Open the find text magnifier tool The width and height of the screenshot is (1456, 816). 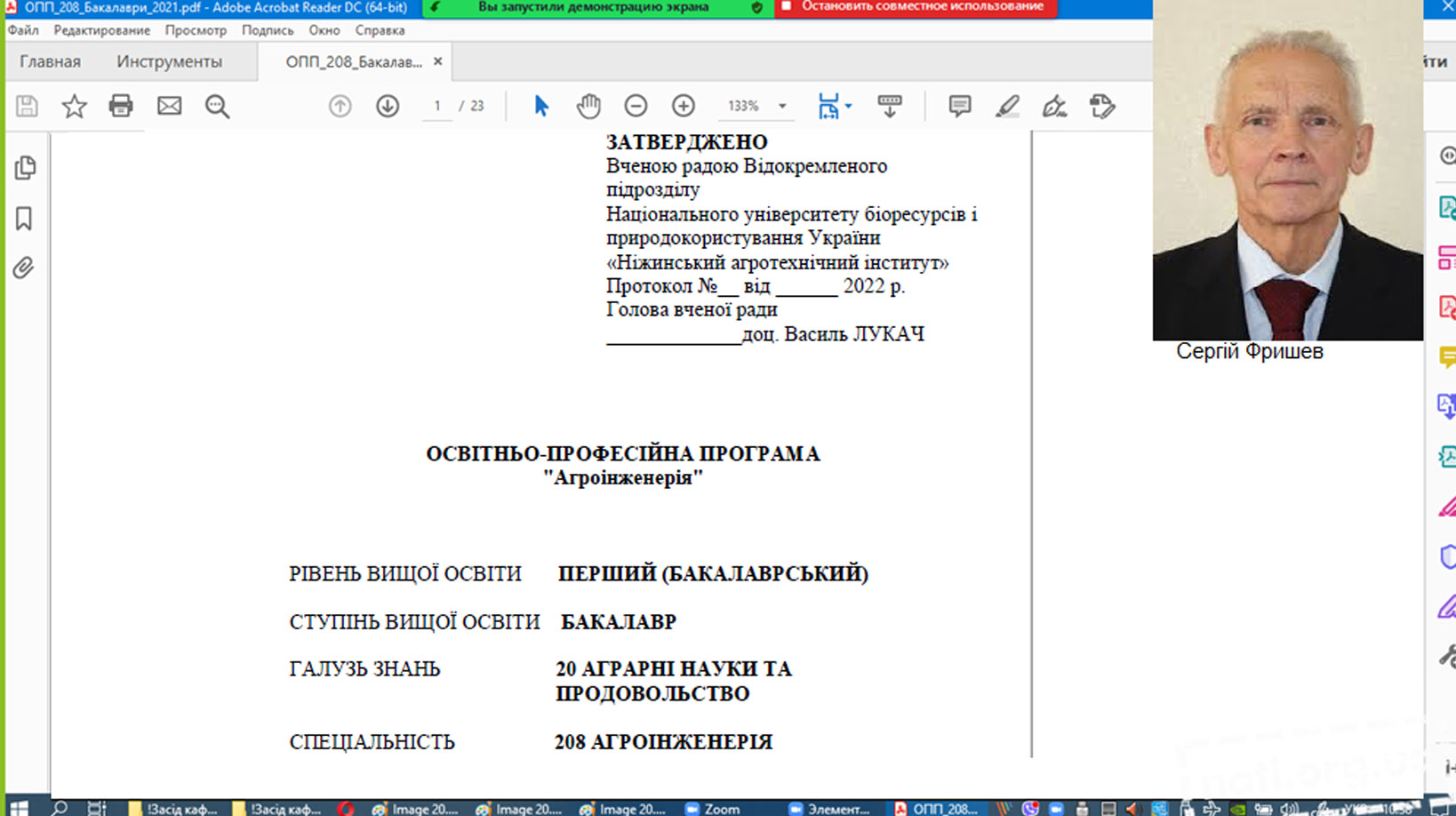pos(217,107)
